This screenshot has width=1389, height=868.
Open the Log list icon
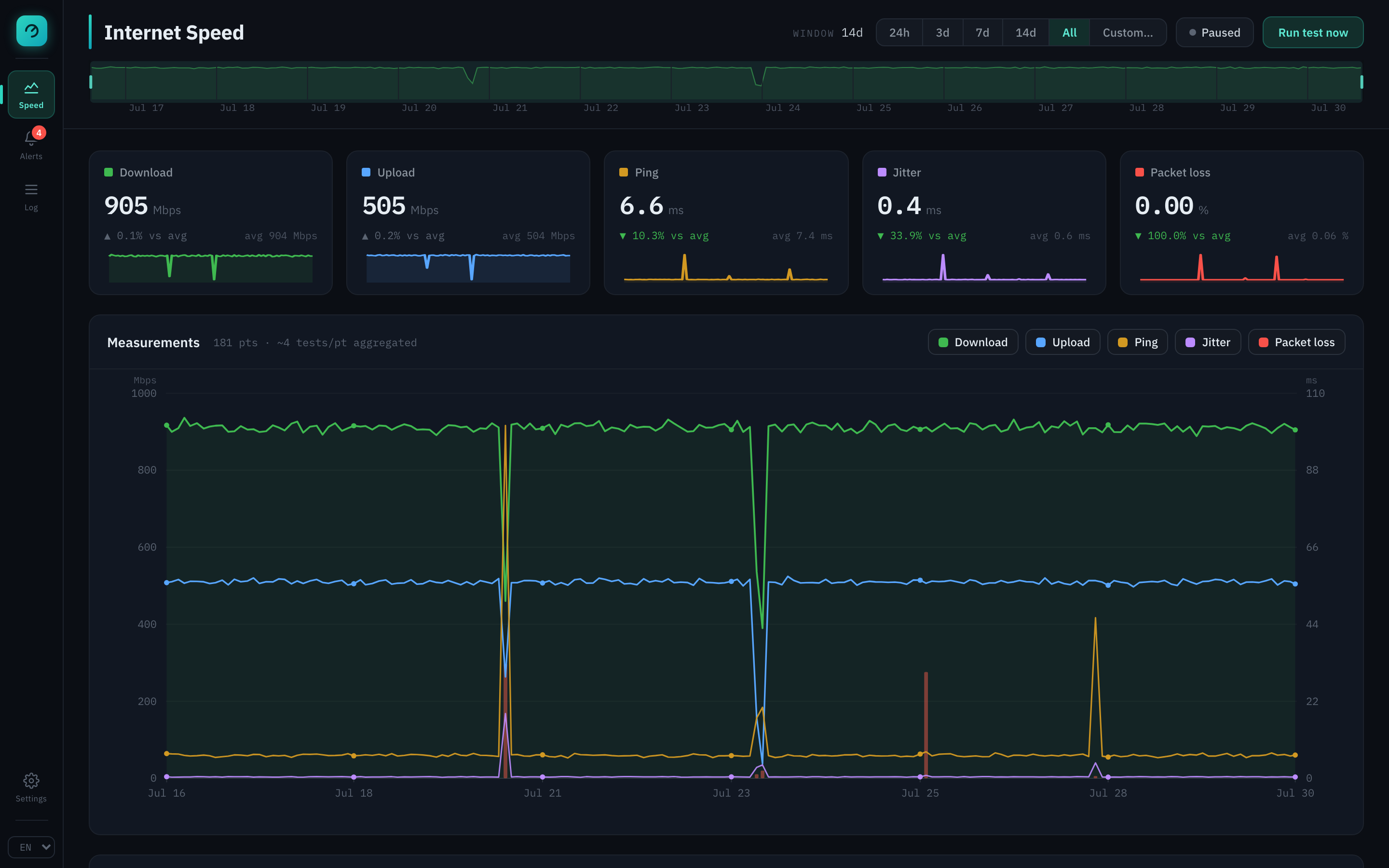(x=31, y=190)
